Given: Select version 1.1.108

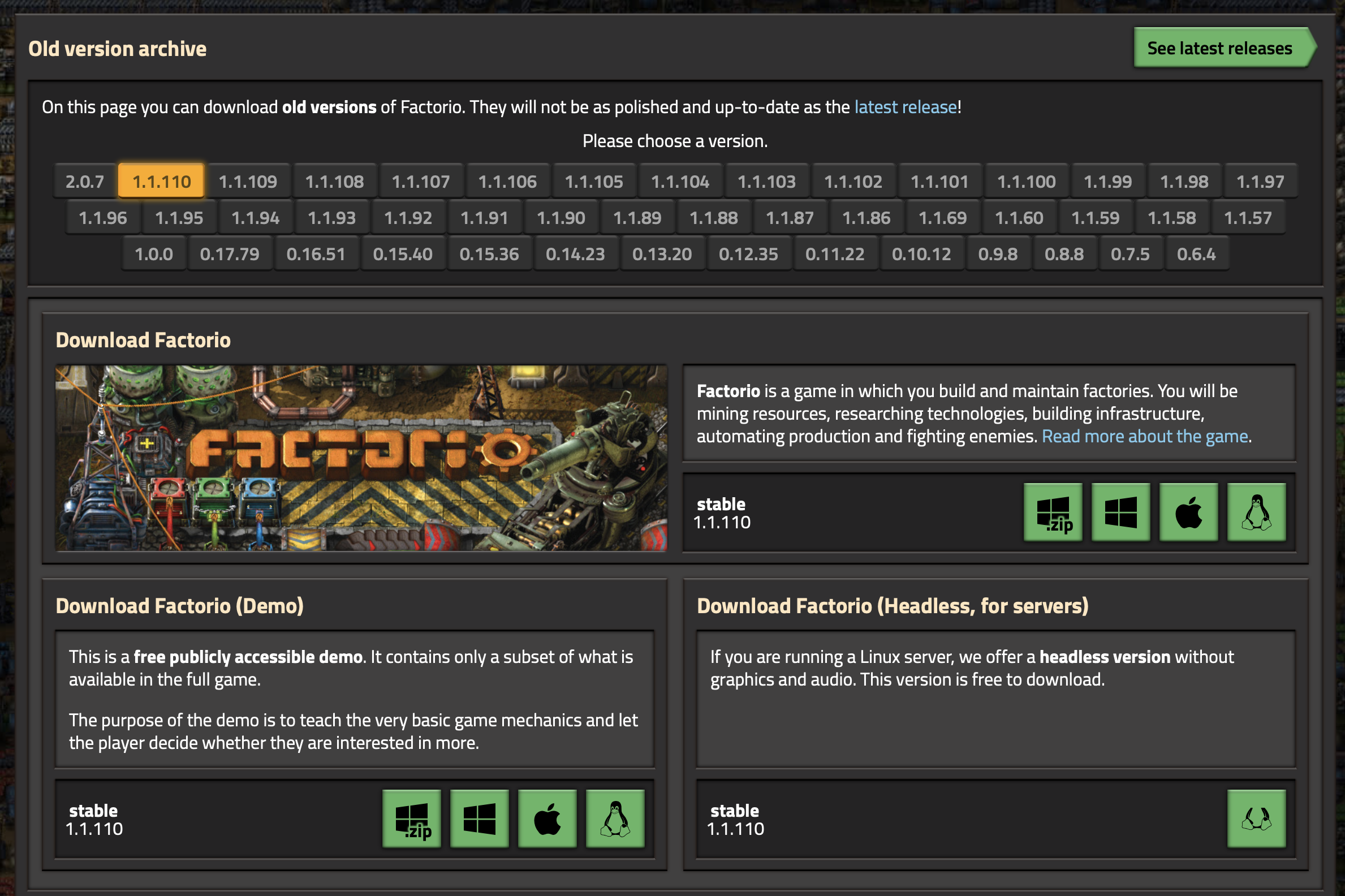Looking at the screenshot, I should [x=334, y=181].
